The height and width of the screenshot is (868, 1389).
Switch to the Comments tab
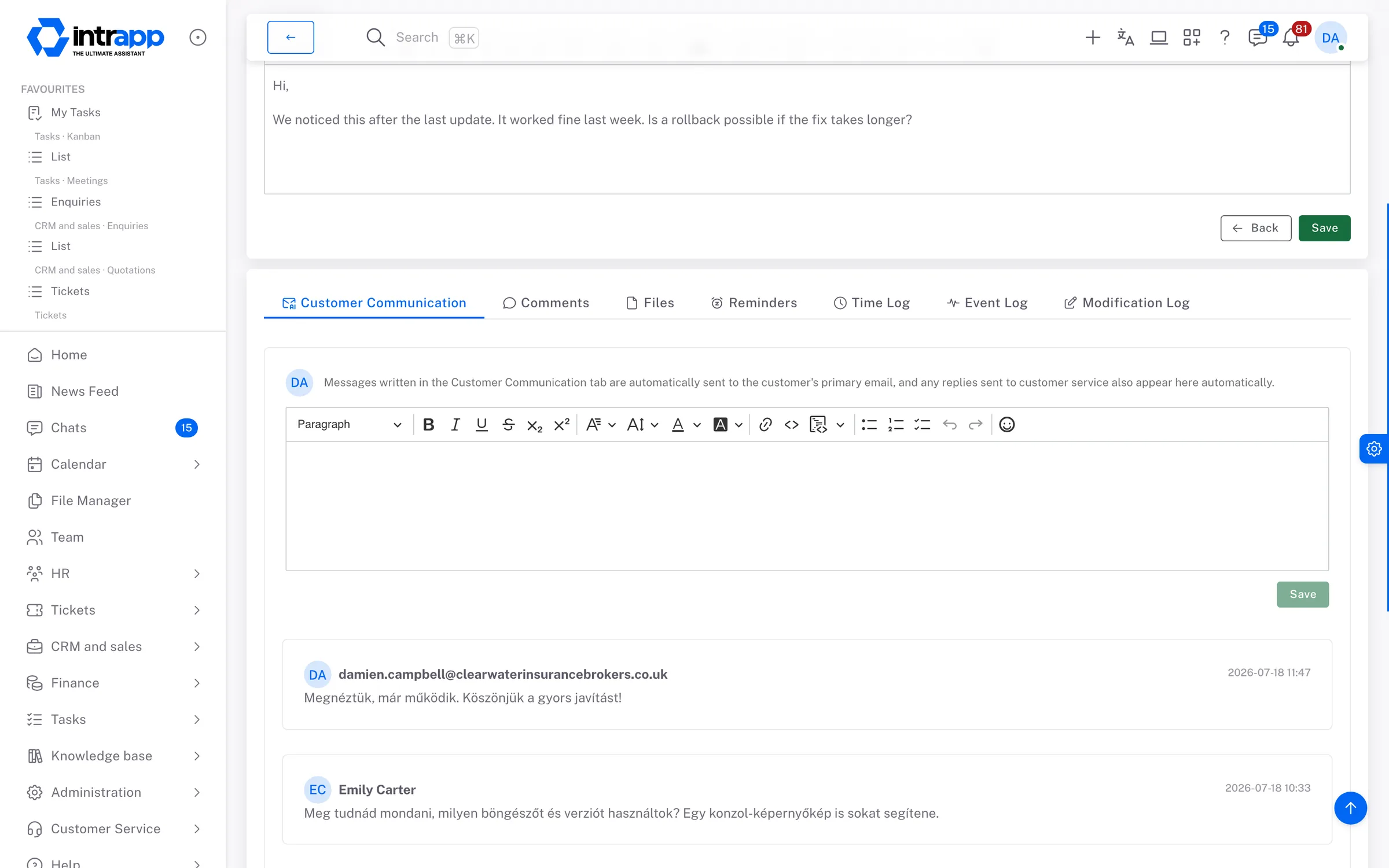pos(546,303)
